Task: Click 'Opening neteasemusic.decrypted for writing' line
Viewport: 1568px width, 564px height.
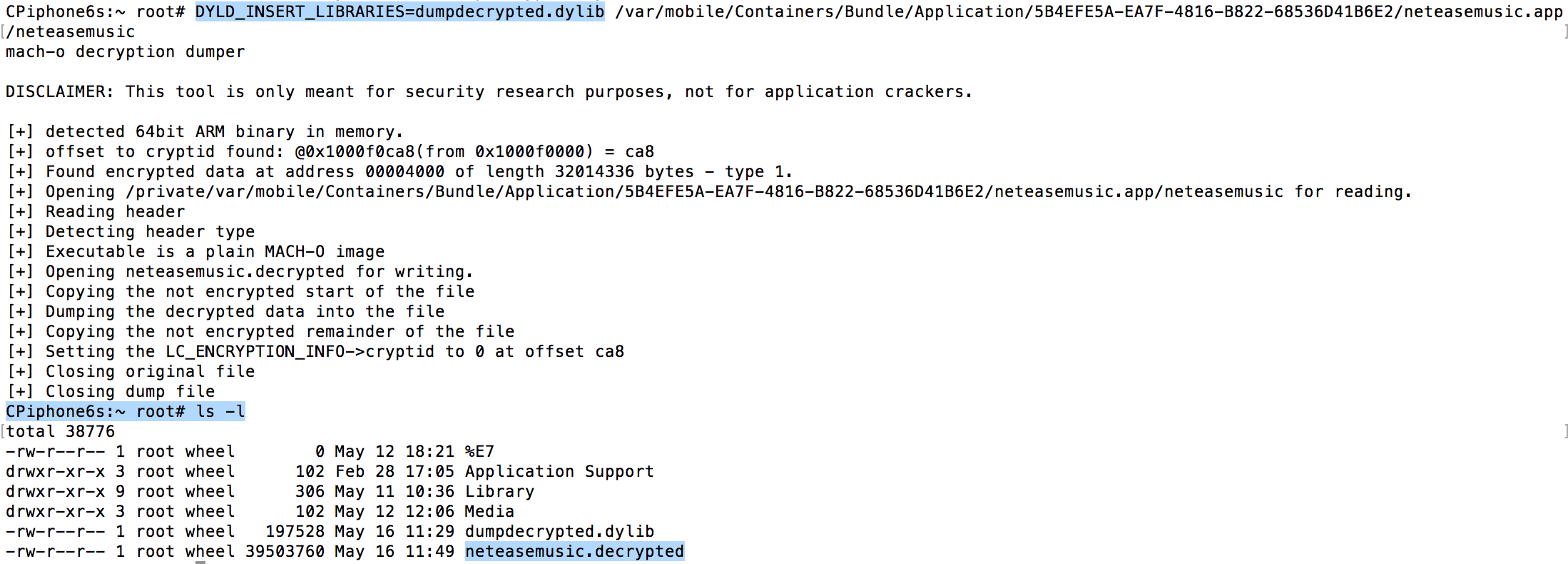Action: 259,272
